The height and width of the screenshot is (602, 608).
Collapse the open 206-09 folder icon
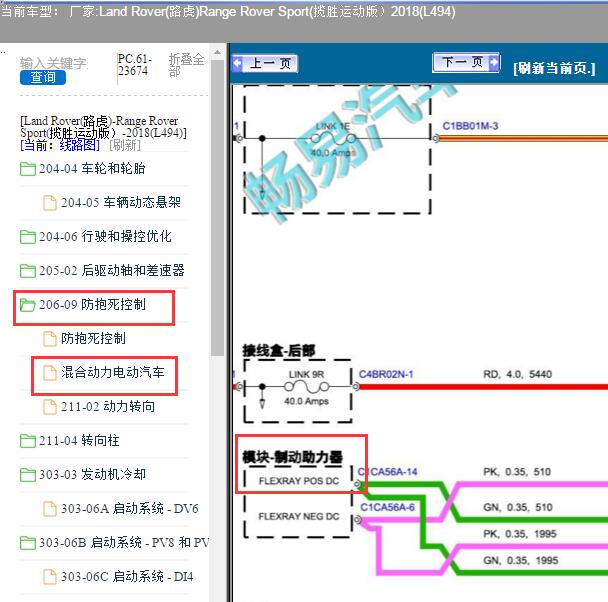pyautogui.click(x=28, y=305)
